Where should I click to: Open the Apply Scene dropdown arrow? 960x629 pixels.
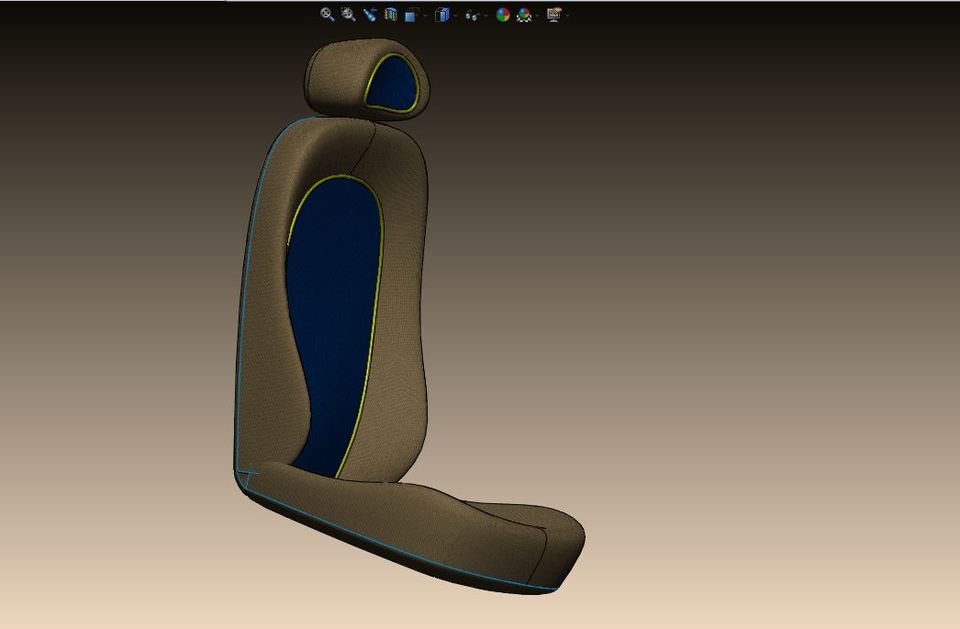click(535, 15)
